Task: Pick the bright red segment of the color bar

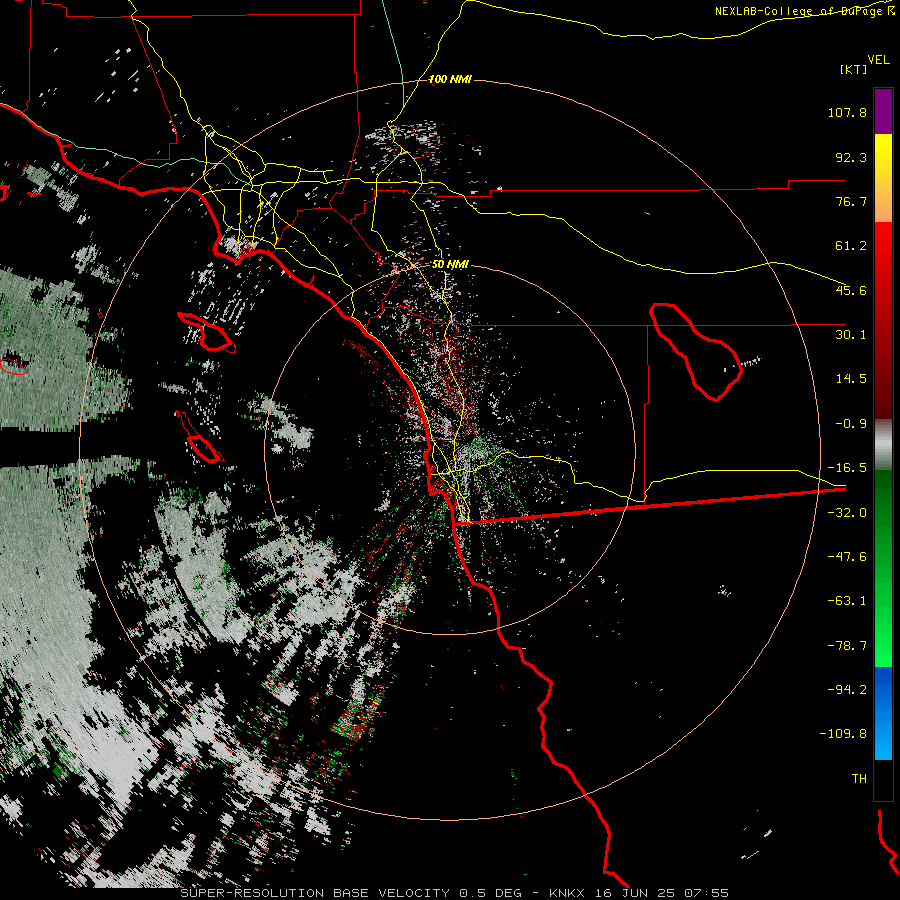Action: [x=883, y=320]
